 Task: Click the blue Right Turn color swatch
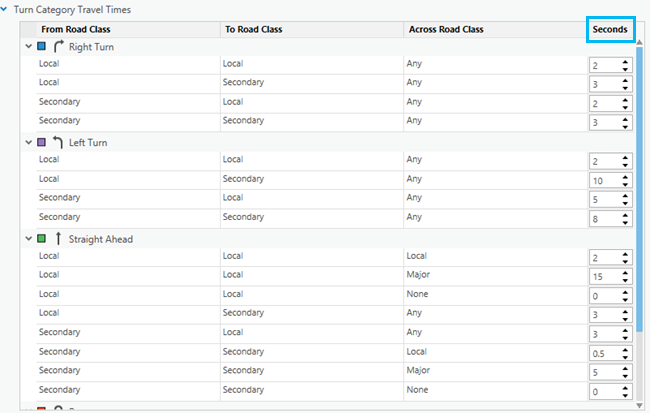42,46
